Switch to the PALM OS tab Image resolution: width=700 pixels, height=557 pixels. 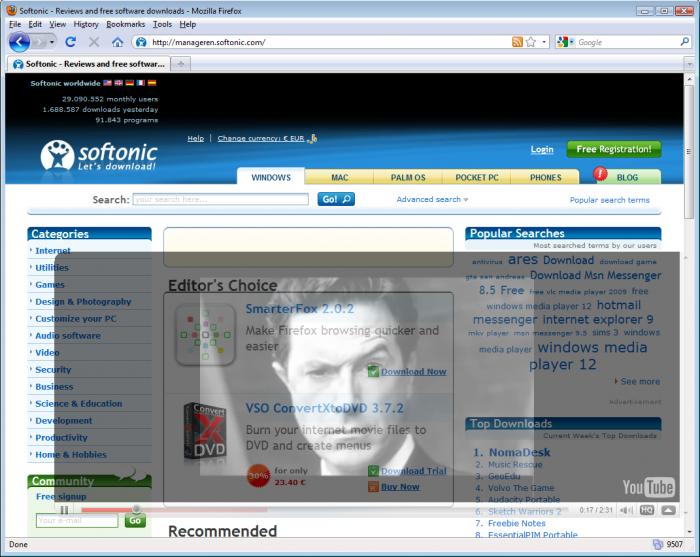408,177
